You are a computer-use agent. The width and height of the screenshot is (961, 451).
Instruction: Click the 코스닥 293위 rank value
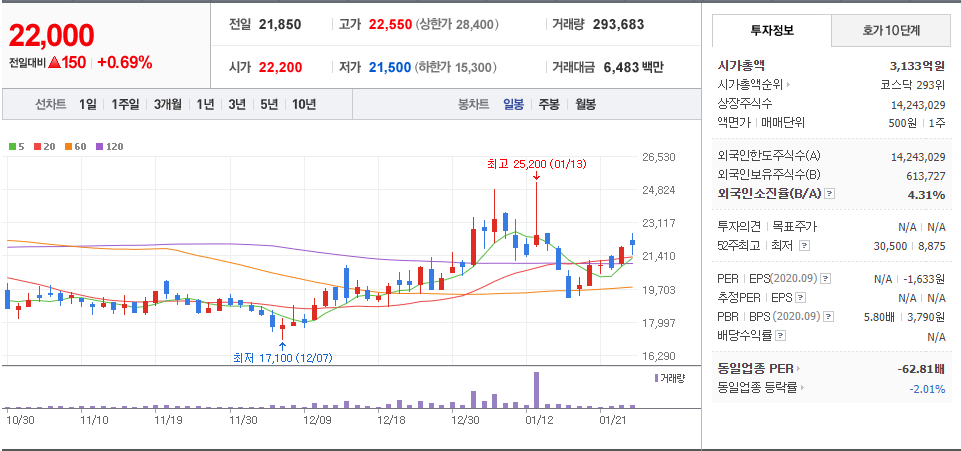point(913,85)
